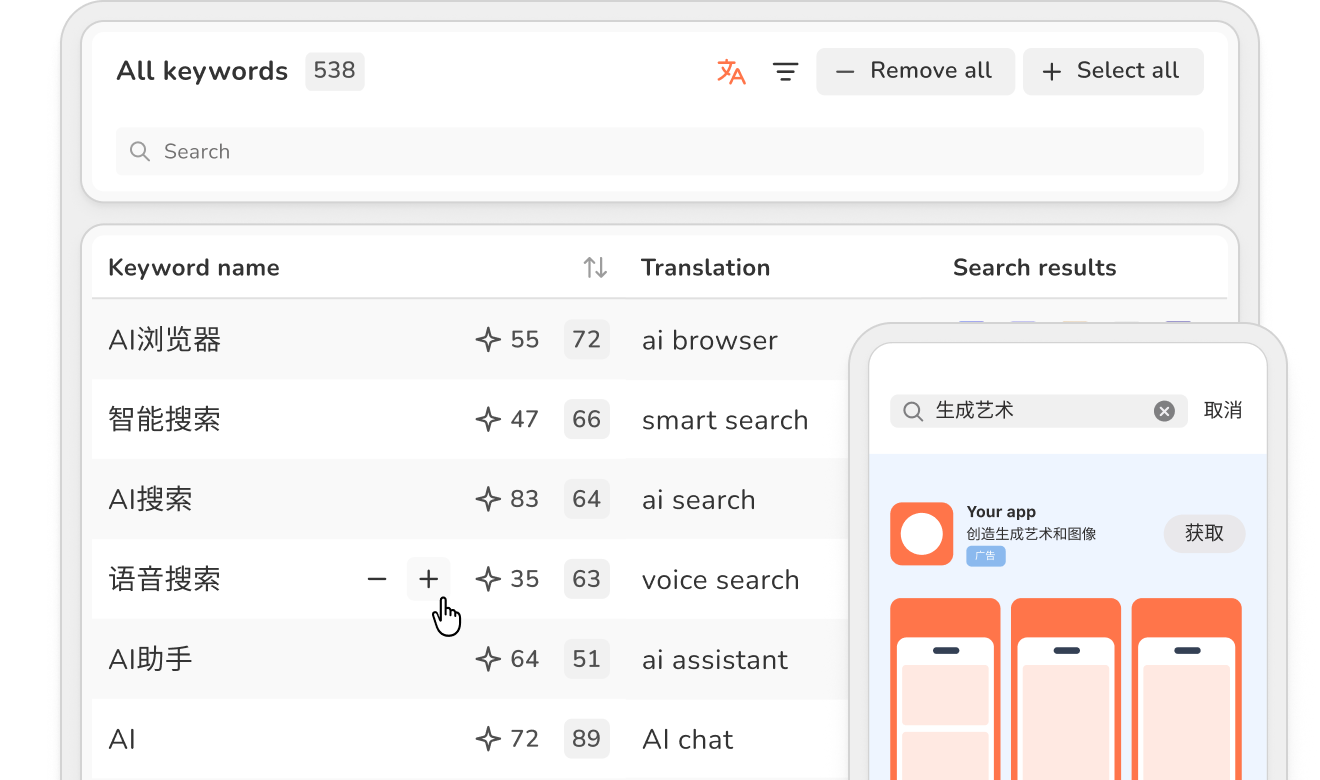Viewport: 1320px width, 780px height.
Task: Click the 生成艺术 phone search field
Action: click(1030, 411)
